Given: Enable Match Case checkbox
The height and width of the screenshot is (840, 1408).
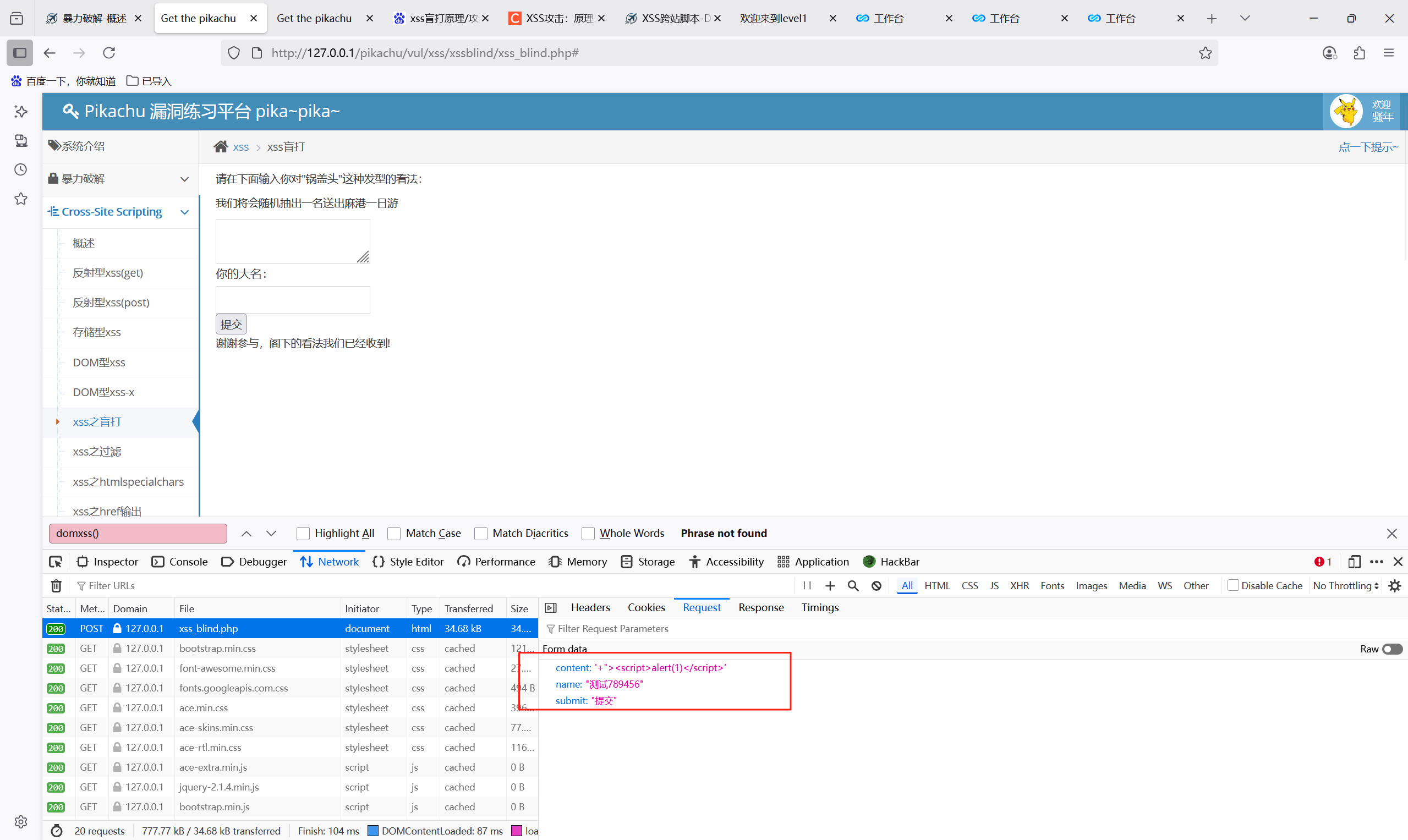Looking at the screenshot, I should tap(394, 533).
